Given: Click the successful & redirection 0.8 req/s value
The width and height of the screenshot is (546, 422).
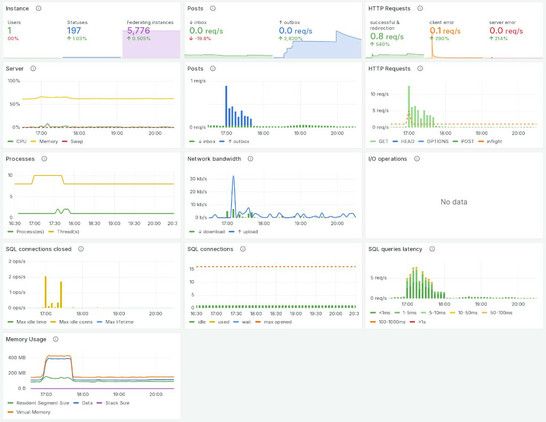Looking at the screenshot, I should pos(387,37).
